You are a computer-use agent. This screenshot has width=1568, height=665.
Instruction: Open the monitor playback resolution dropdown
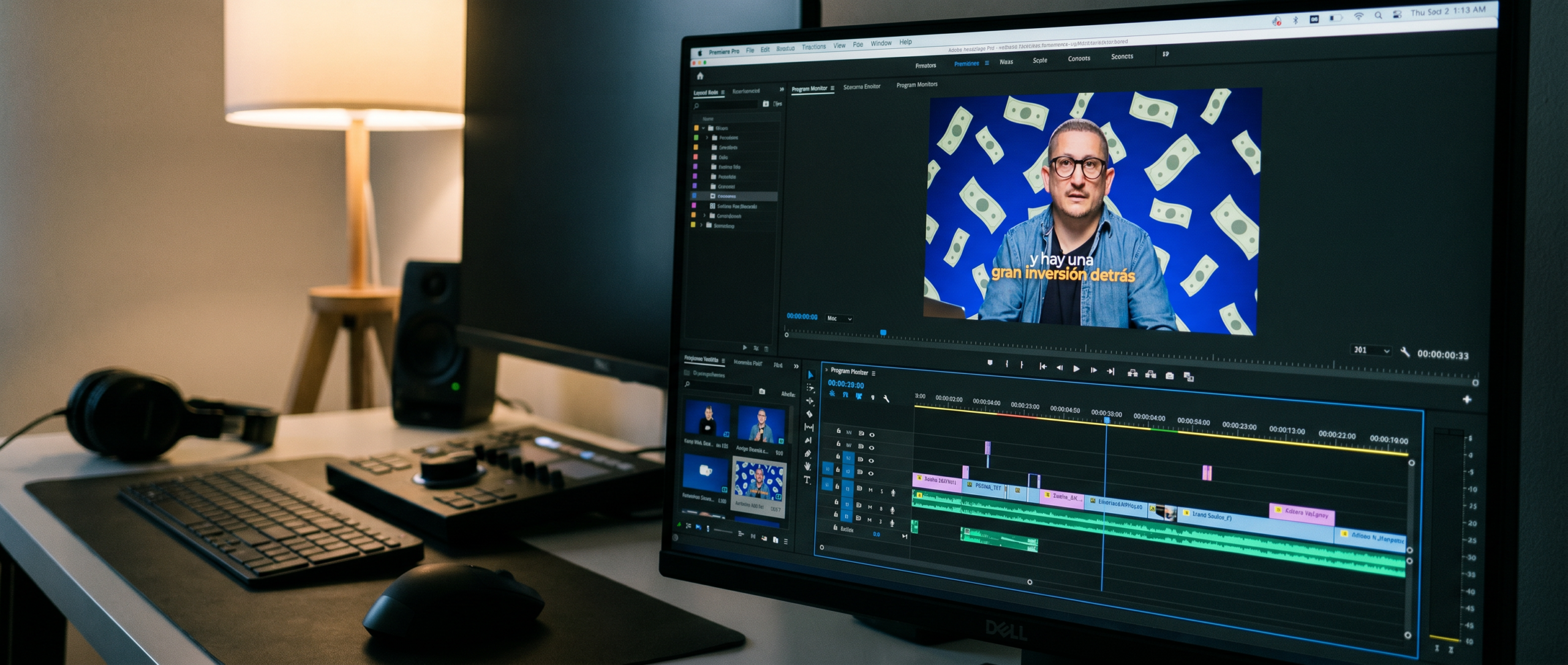coord(1371,350)
